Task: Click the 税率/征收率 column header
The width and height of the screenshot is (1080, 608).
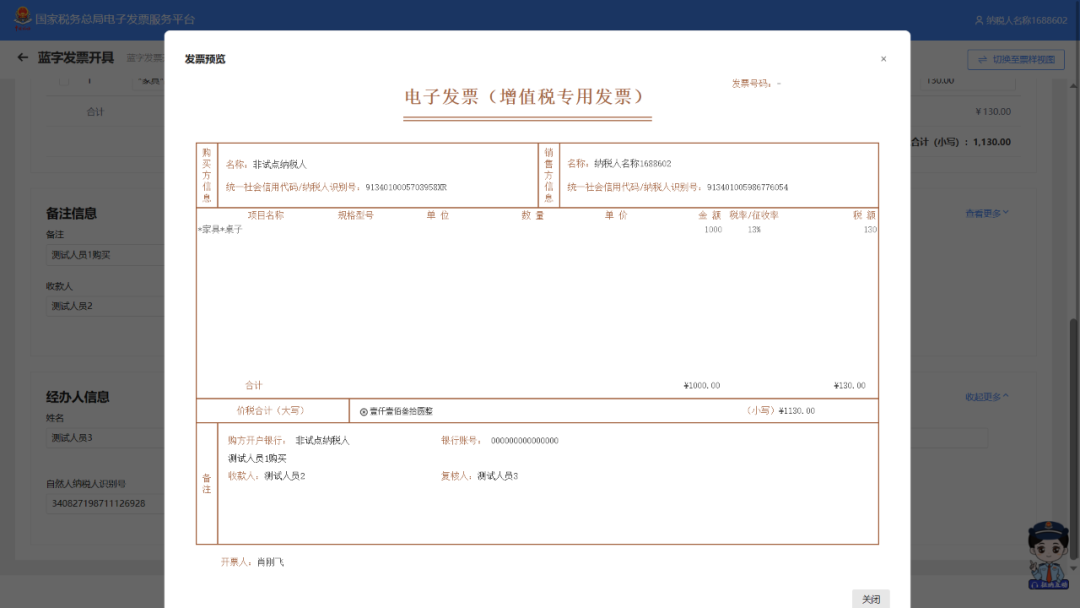Action: click(754, 216)
